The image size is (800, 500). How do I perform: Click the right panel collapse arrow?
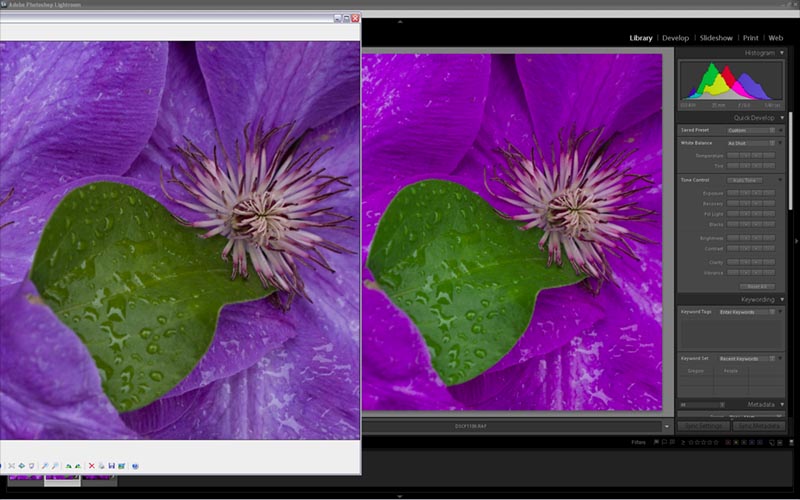[796, 240]
